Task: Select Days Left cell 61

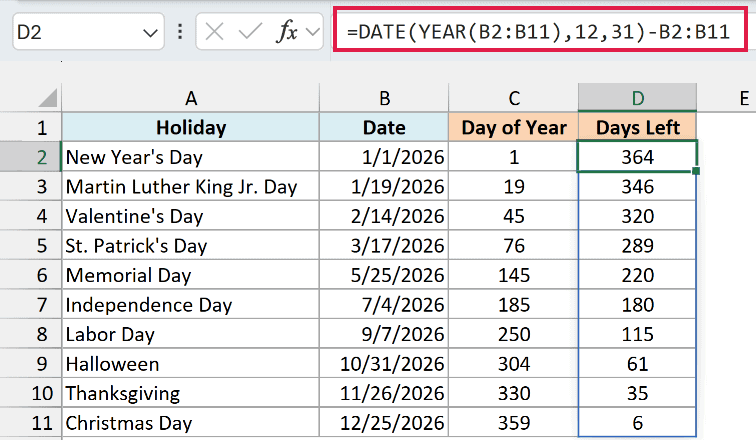Action: pos(637,363)
